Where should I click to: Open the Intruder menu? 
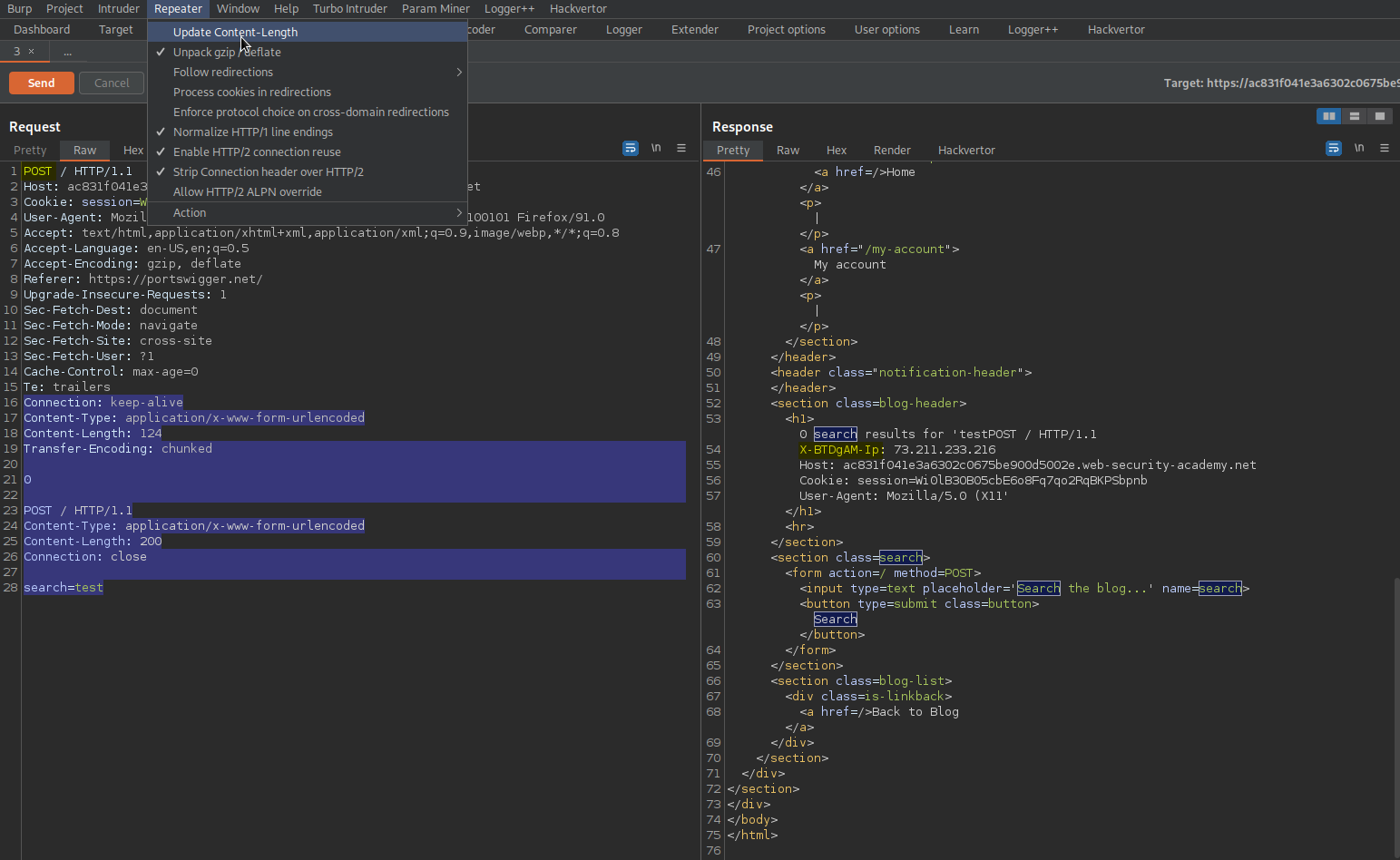119,8
